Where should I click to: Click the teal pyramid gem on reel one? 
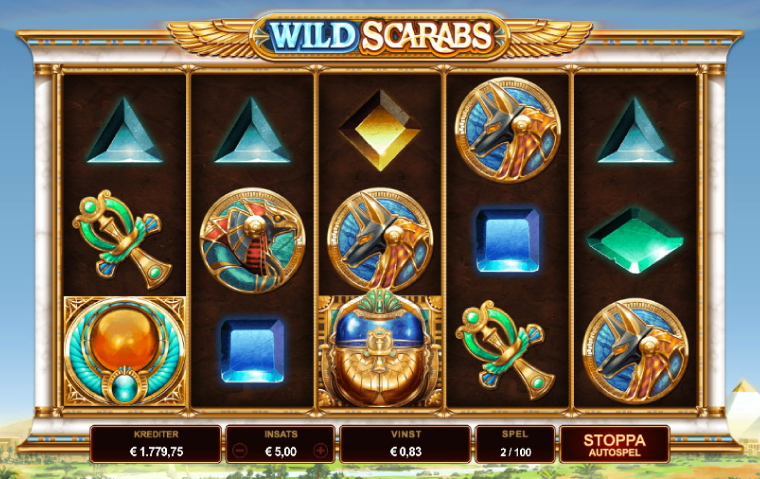[125, 131]
